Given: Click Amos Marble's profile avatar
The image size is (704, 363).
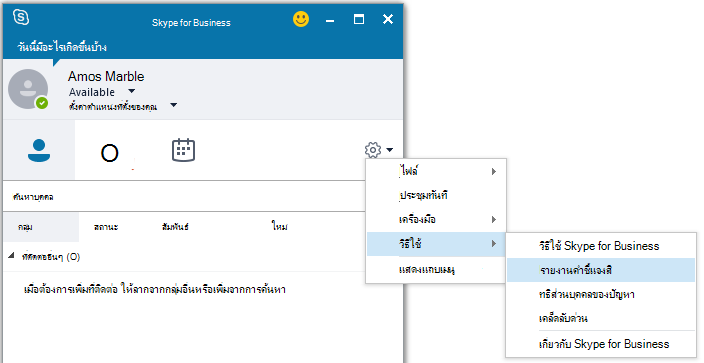Looking at the screenshot, I should (x=28, y=89).
